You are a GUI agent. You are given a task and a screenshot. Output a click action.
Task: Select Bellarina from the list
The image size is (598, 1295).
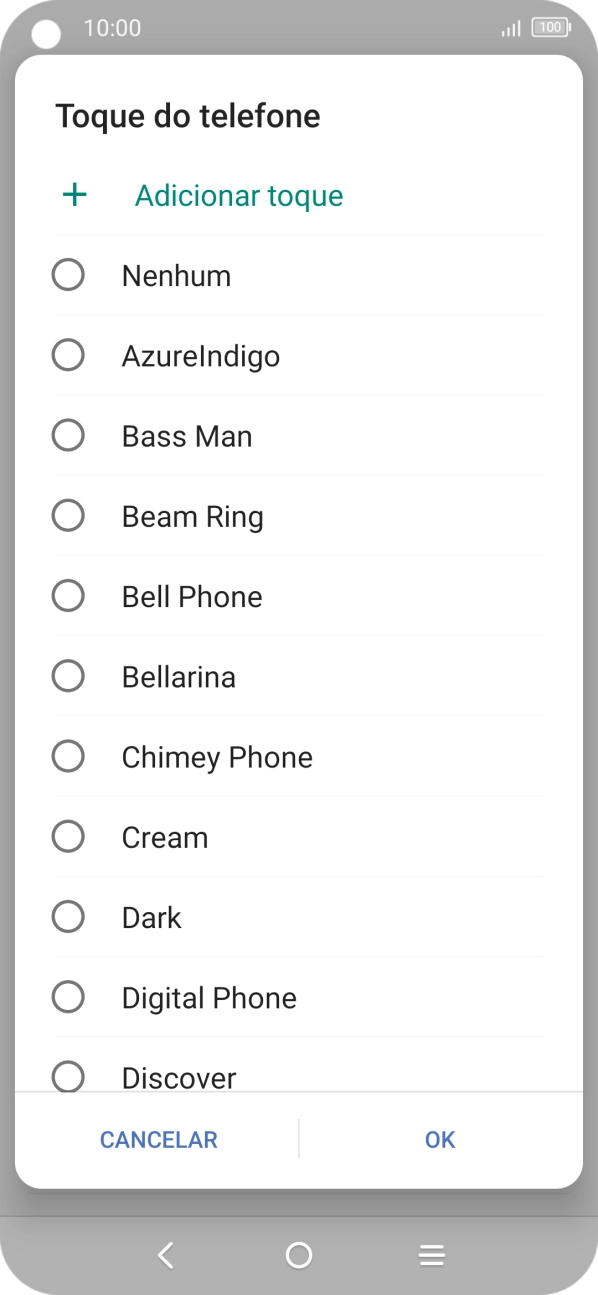pyautogui.click(x=68, y=675)
